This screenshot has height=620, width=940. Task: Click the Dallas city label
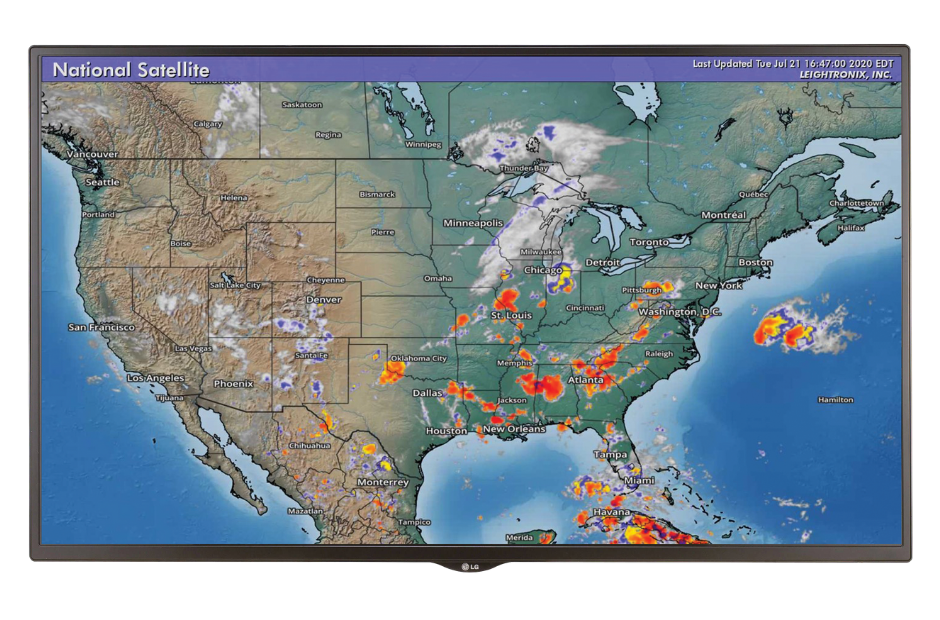(x=427, y=393)
